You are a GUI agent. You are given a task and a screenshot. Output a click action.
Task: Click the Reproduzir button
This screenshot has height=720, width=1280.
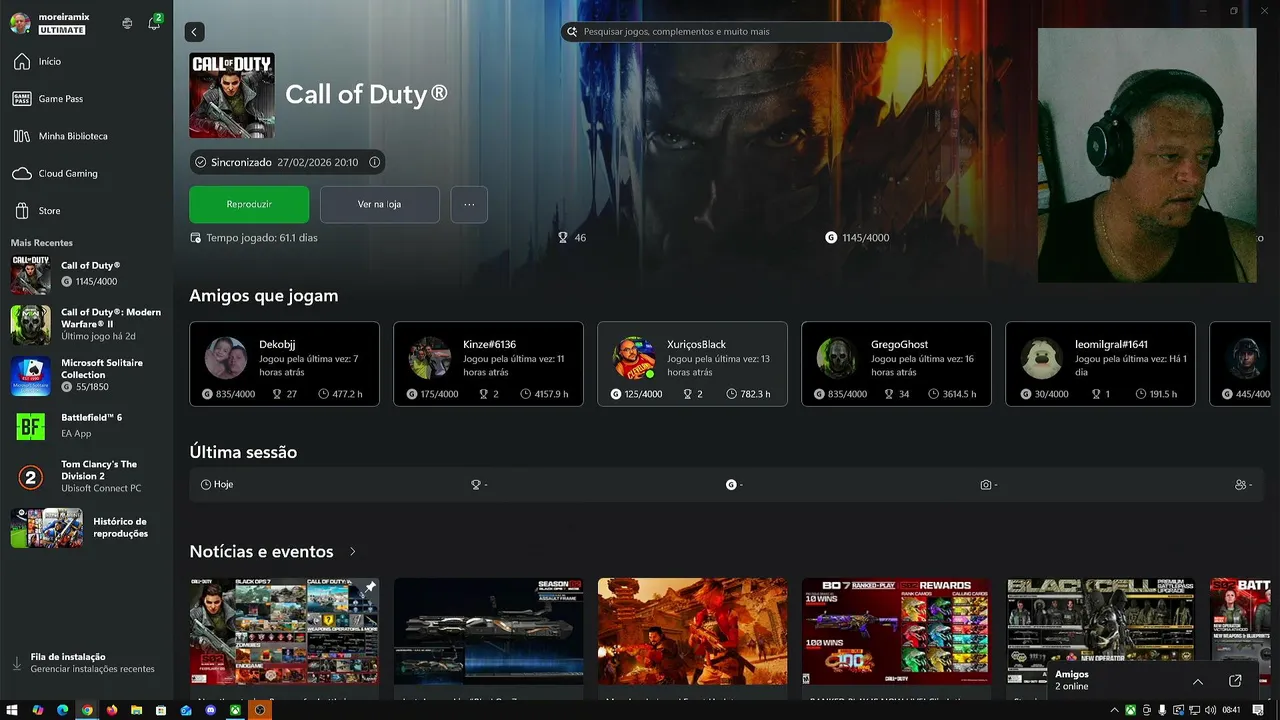click(249, 204)
